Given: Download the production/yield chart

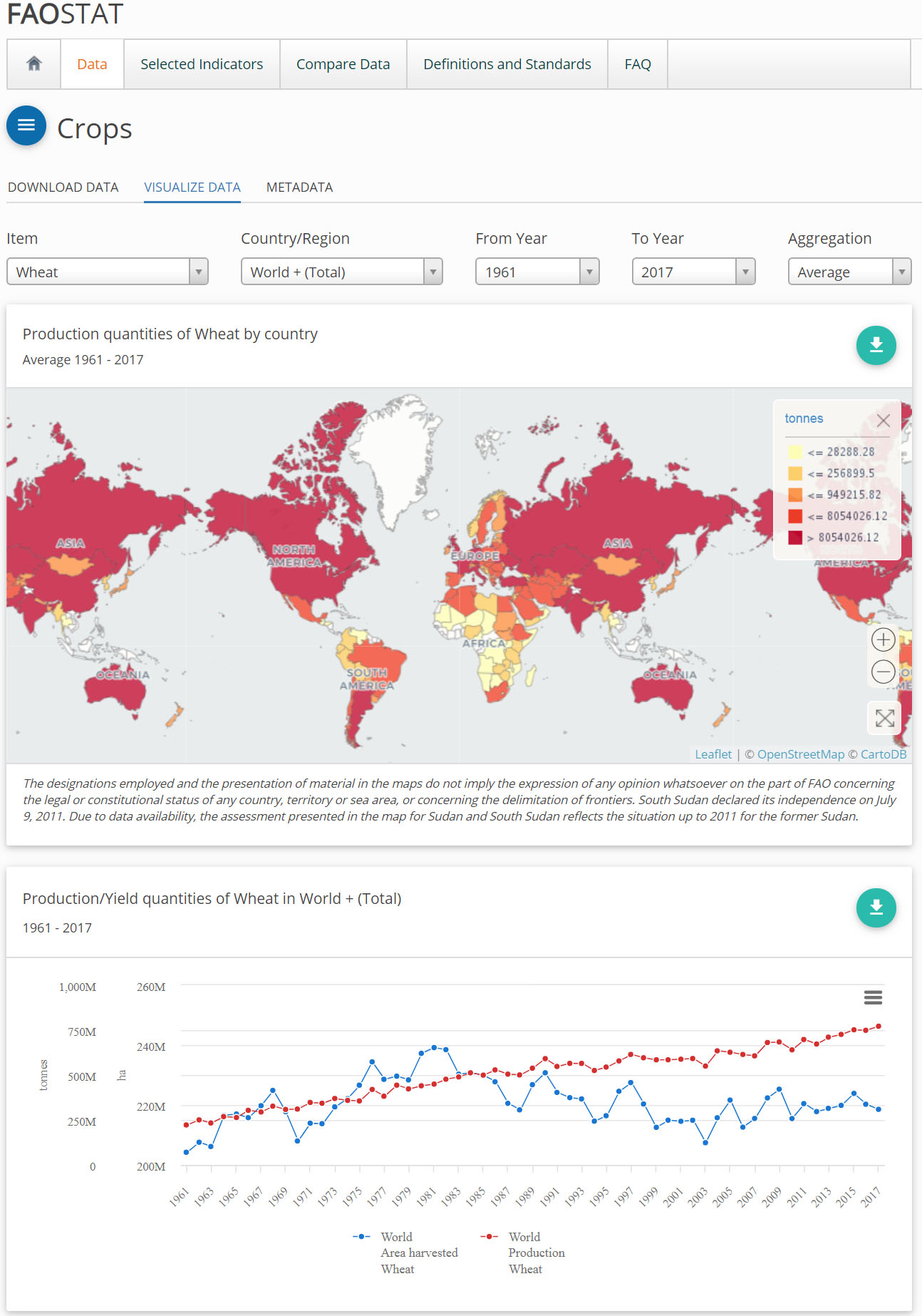Looking at the screenshot, I should pyautogui.click(x=876, y=908).
